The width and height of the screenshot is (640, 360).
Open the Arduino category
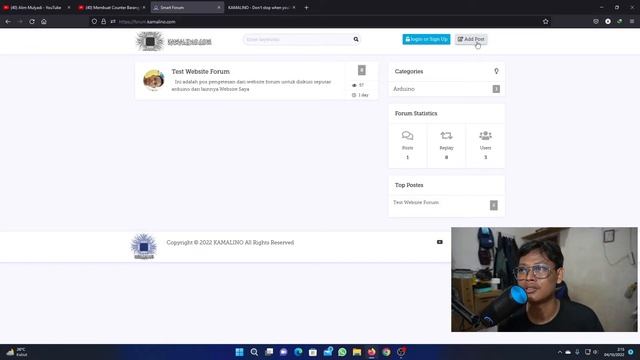click(x=404, y=89)
